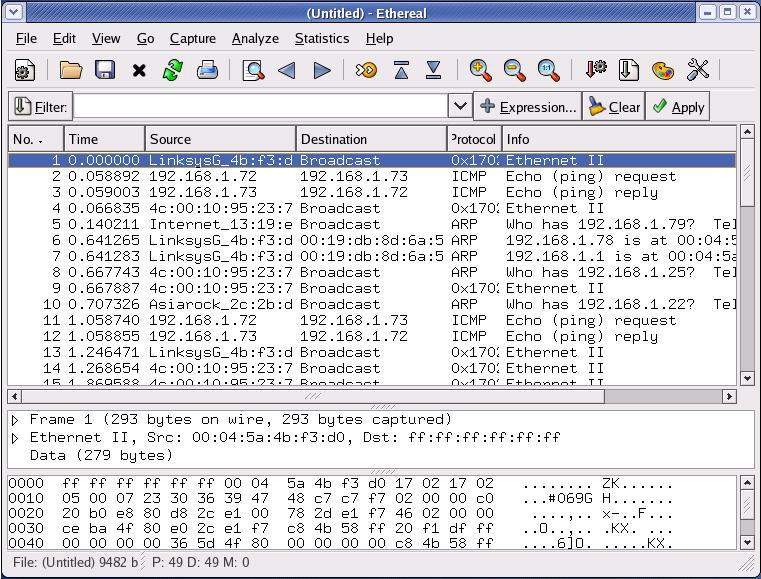Open preferences tools icon
761x579 pixels.
698,70
